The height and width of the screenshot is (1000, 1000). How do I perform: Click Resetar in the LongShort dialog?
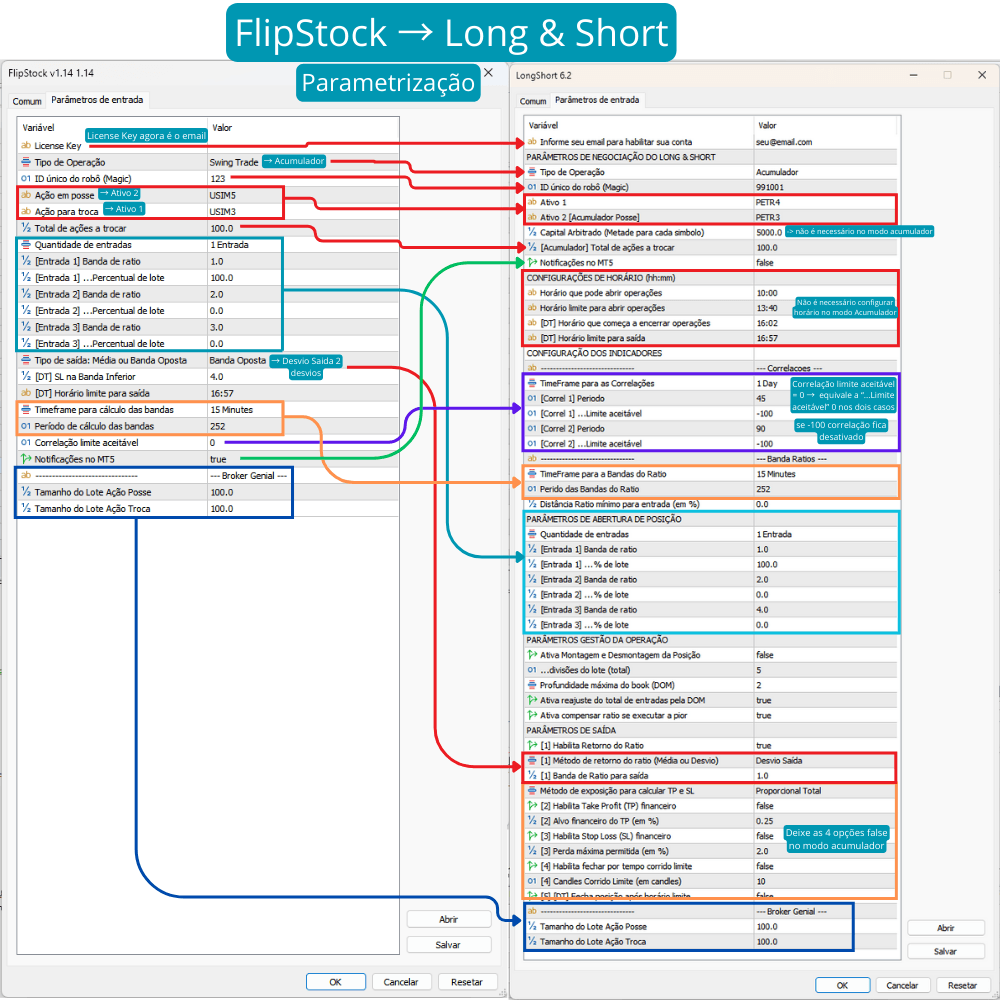coord(962,985)
